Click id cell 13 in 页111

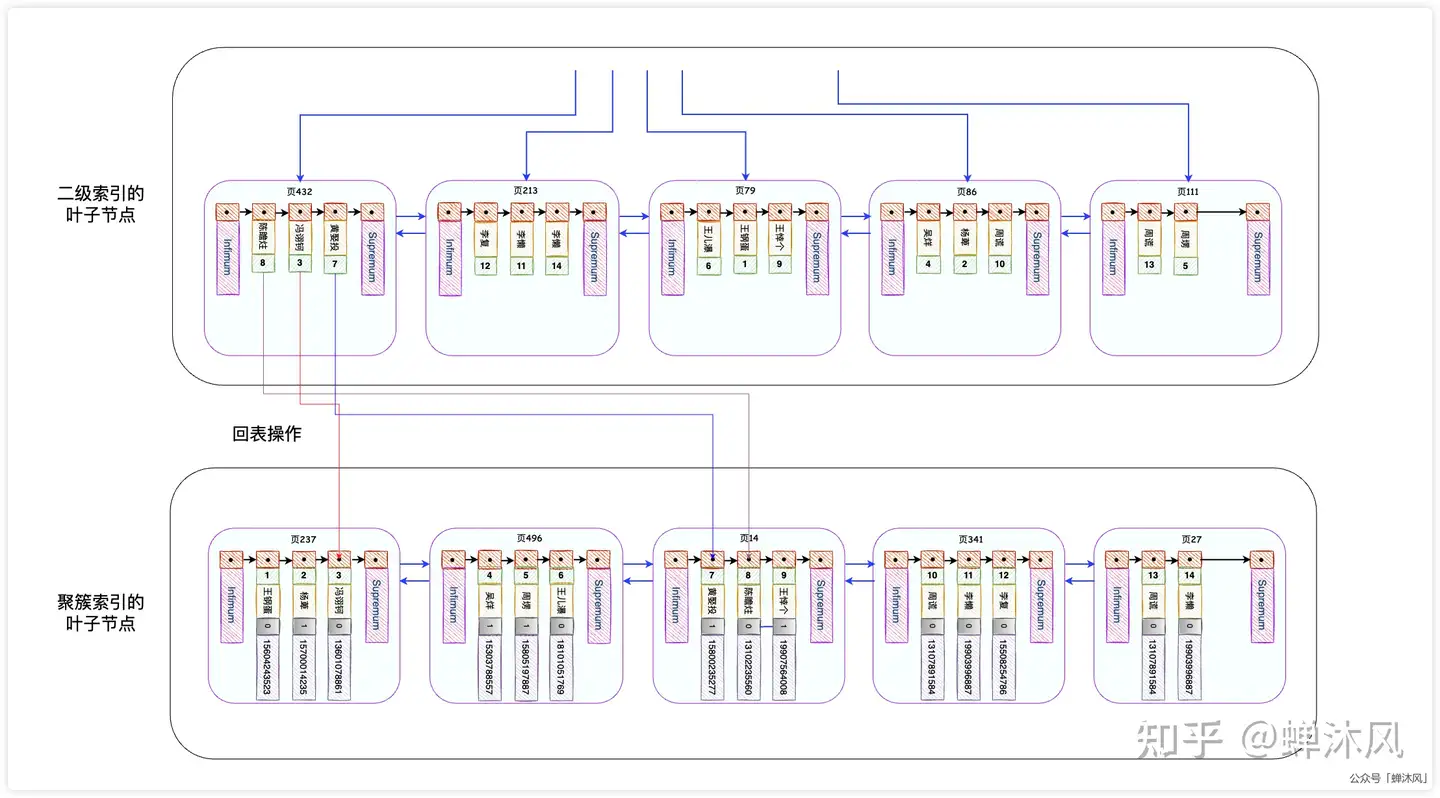click(x=1149, y=265)
